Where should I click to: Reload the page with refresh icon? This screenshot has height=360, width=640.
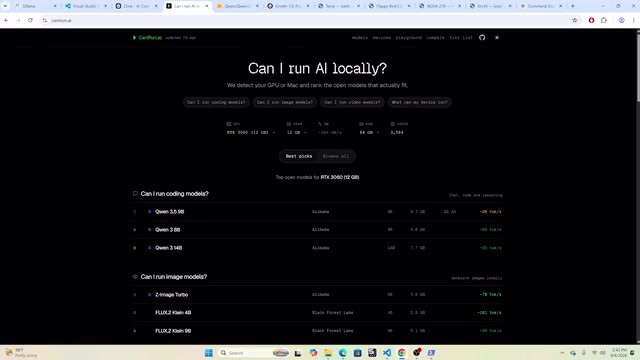click(x=30, y=20)
